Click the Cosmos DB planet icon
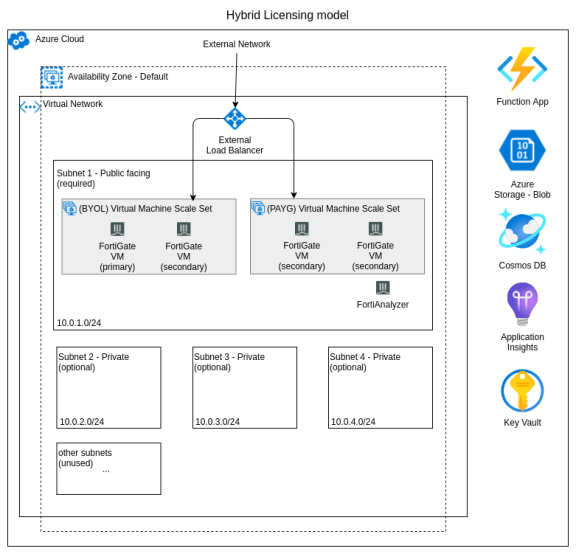 522,231
